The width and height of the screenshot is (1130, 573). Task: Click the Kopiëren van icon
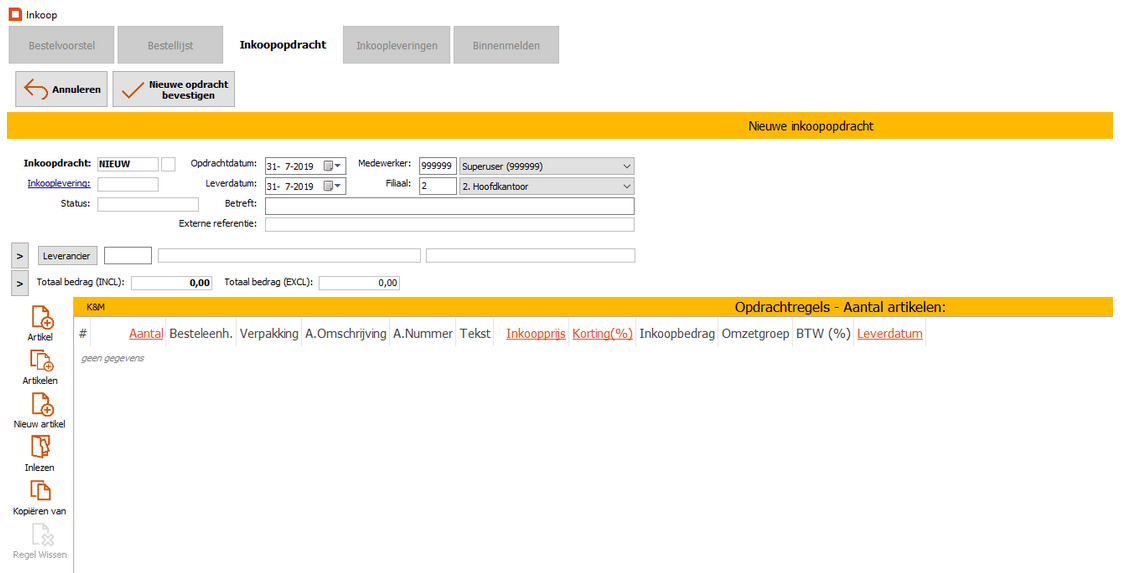coord(41,491)
